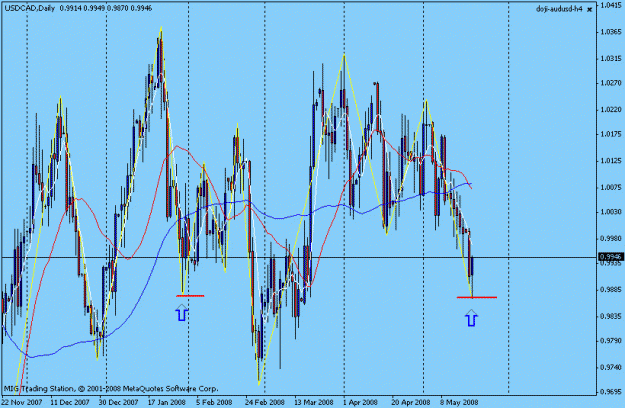Click the 20 Apr 2008 date label

tap(411, 402)
